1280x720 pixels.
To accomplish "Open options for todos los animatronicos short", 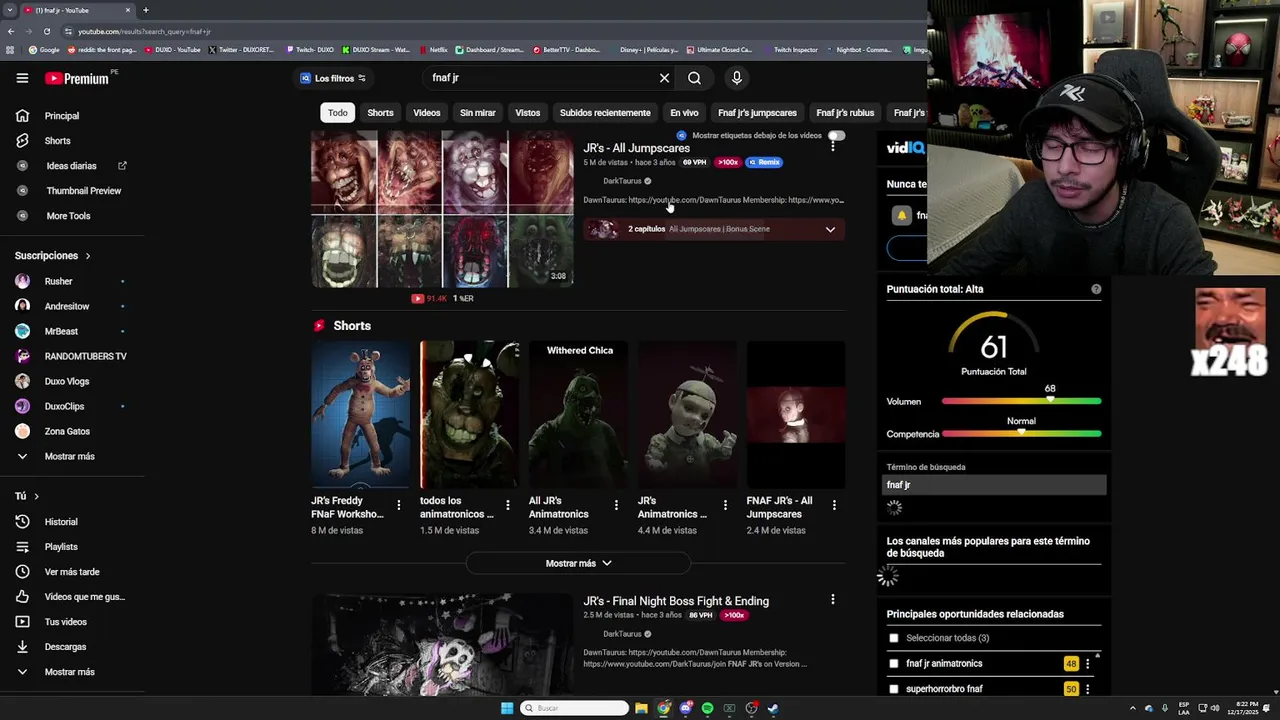I will pos(507,505).
